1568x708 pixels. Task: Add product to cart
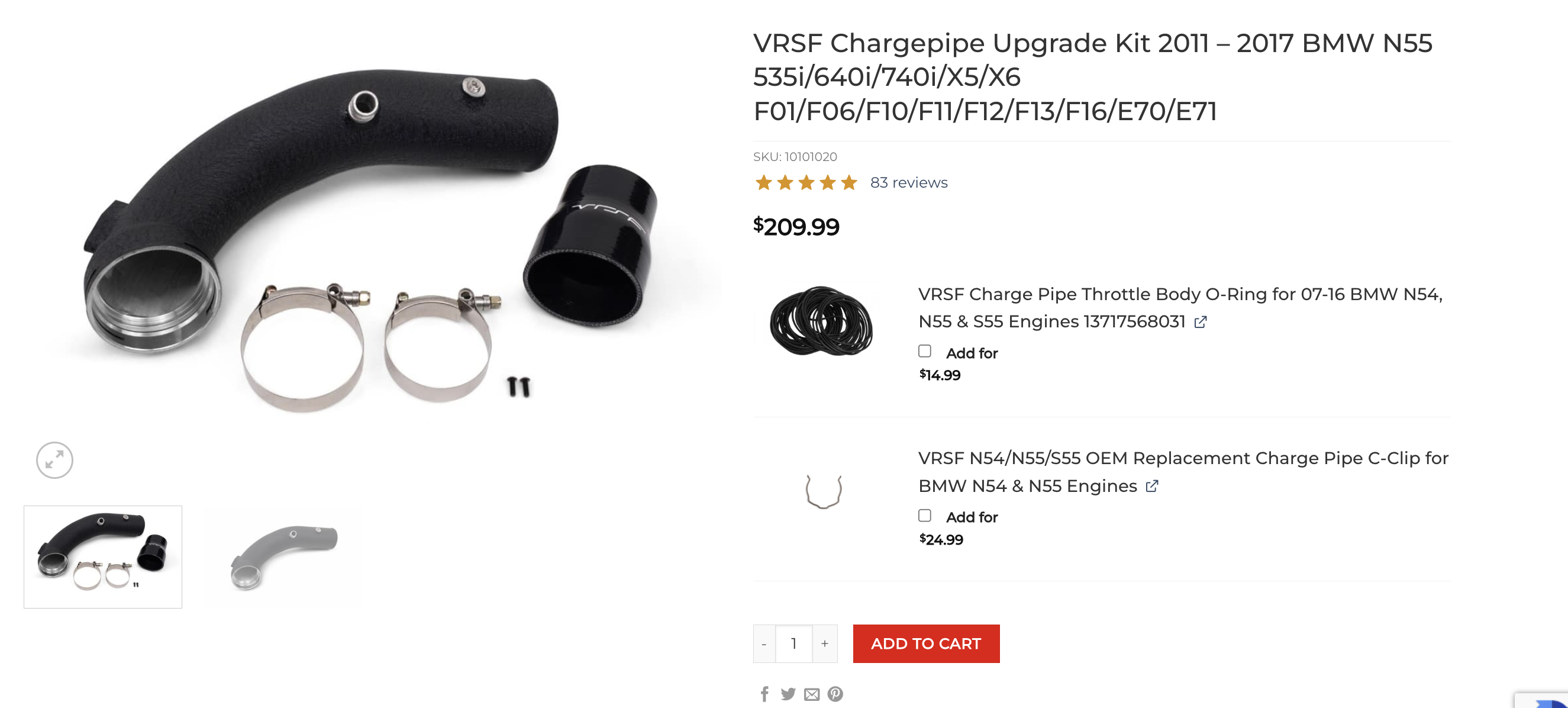(x=926, y=643)
